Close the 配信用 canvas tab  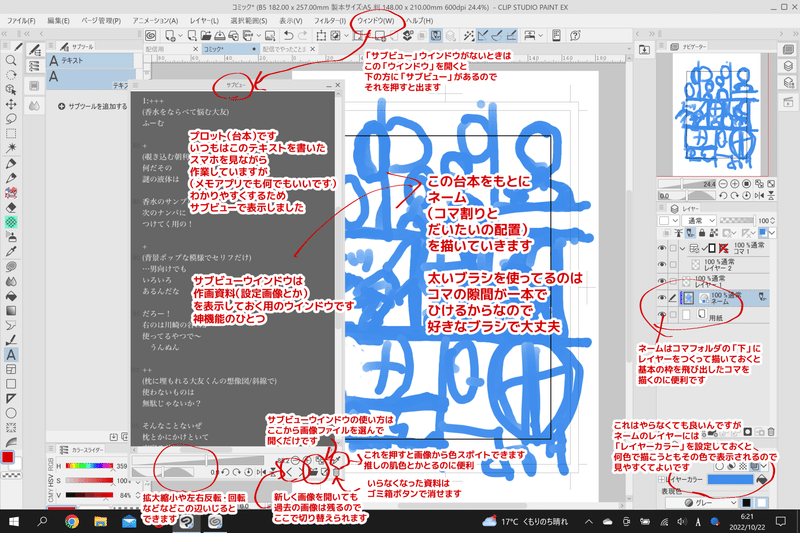coord(195,49)
